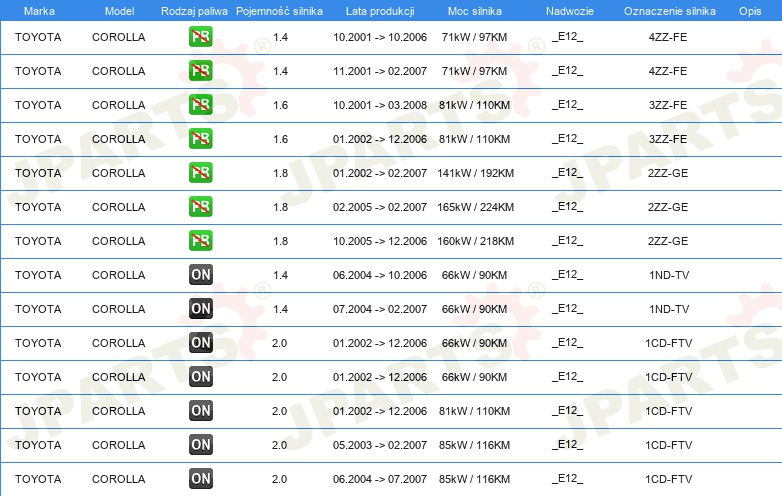Click the Model column header
Screen dimensions: 782x496
click(x=119, y=10)
